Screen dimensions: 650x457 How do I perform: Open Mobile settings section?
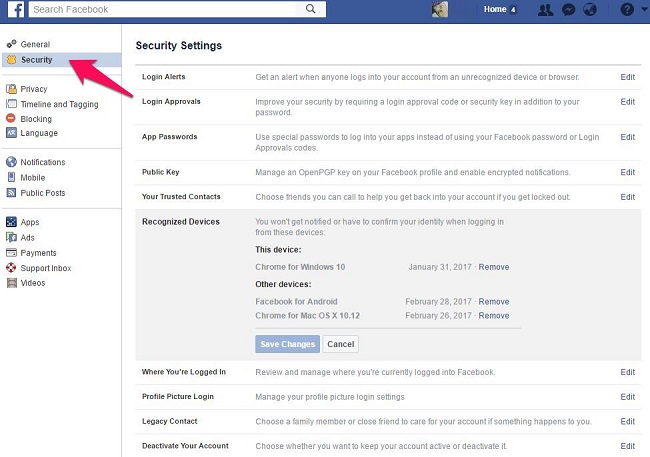[33, 177]
